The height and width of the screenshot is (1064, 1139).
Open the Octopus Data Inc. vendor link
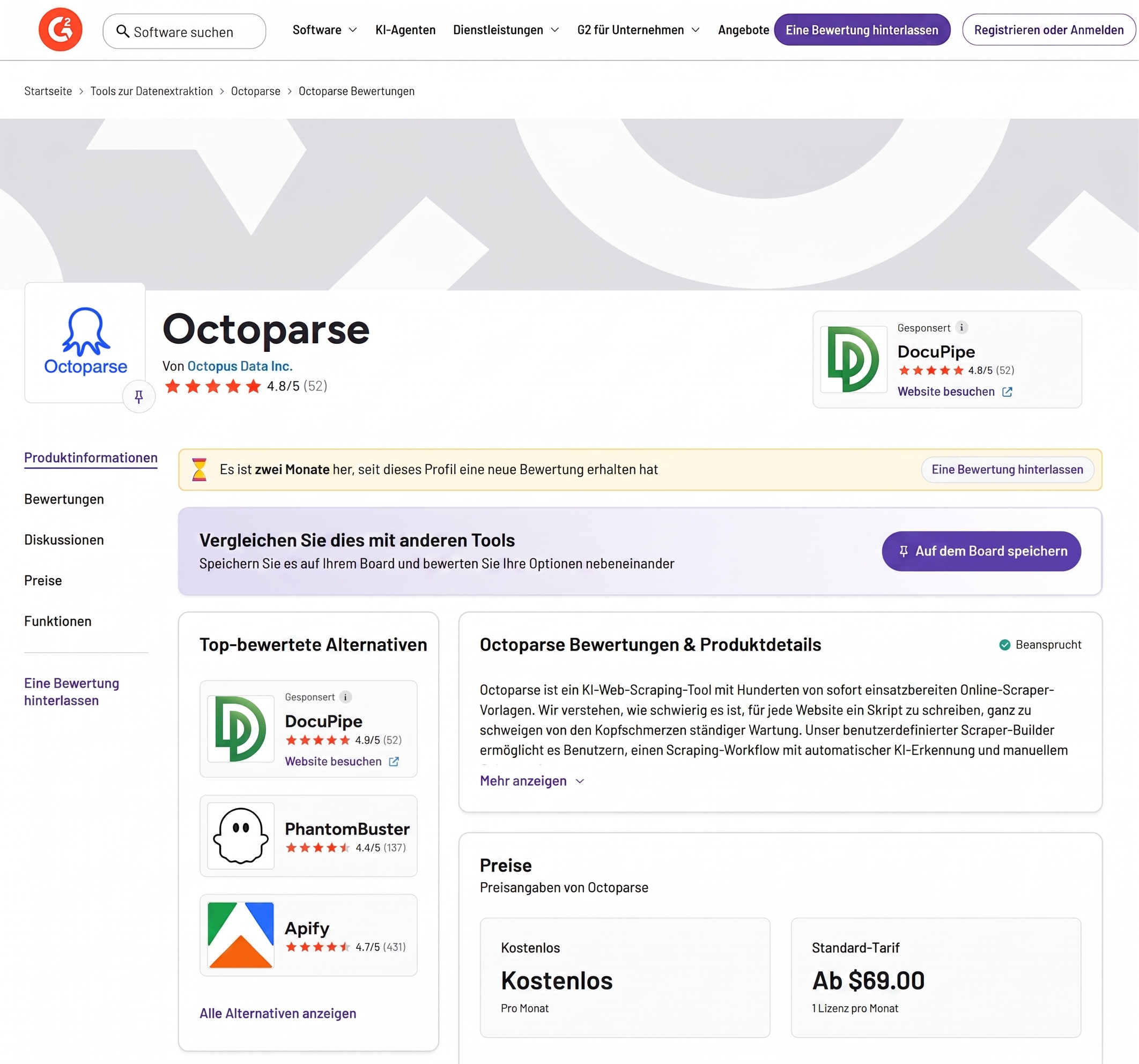pos(240,366)
